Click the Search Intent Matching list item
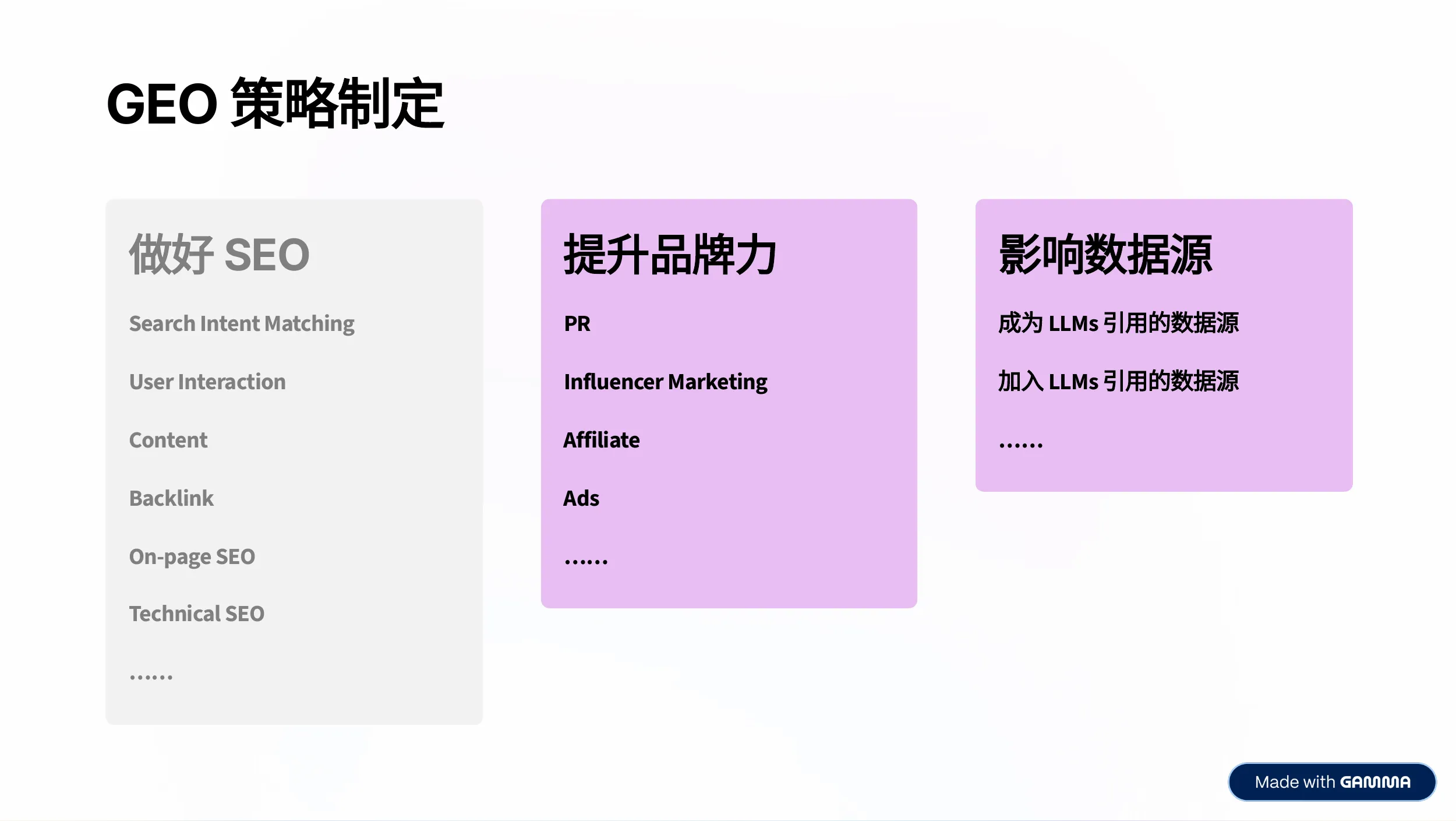 tap(242, 324)
